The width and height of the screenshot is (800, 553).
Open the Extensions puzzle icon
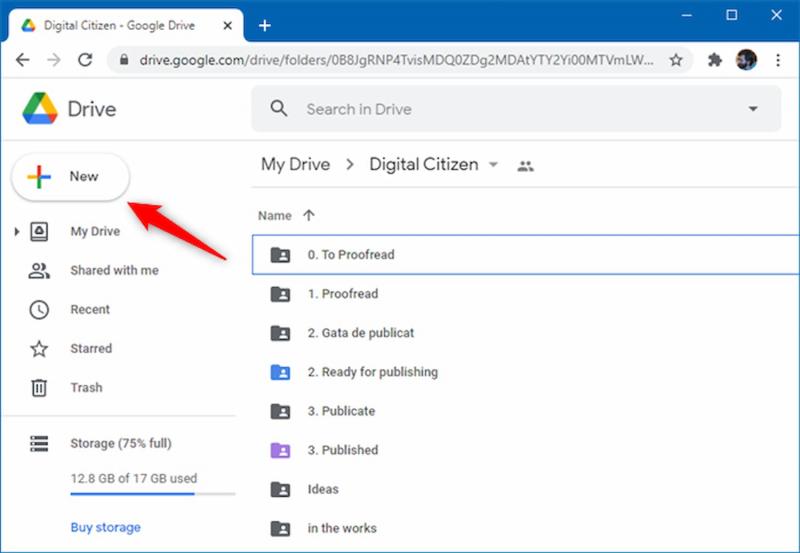point(715,60)
